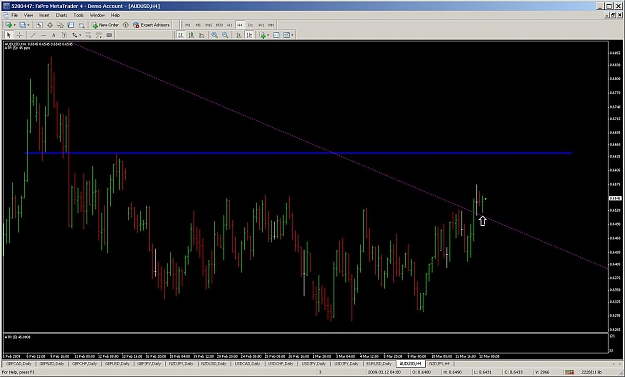The image size is (625, 377).
Task: Toggle Chart Shift
Action: tap(250, 35)
